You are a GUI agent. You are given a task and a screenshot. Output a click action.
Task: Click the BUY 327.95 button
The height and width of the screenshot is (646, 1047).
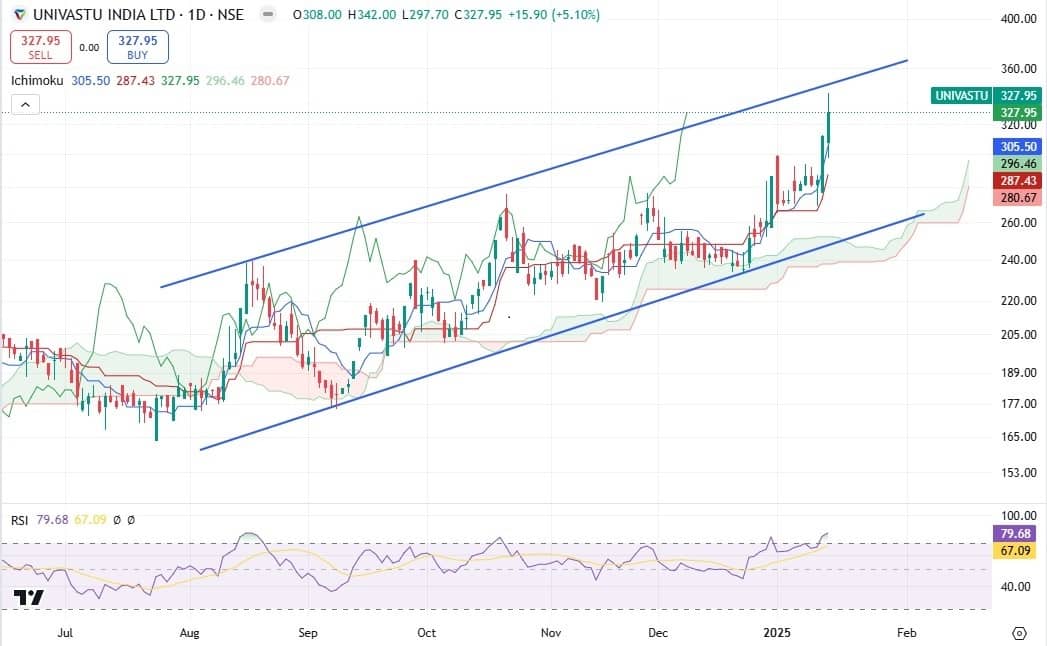point(138,47)
